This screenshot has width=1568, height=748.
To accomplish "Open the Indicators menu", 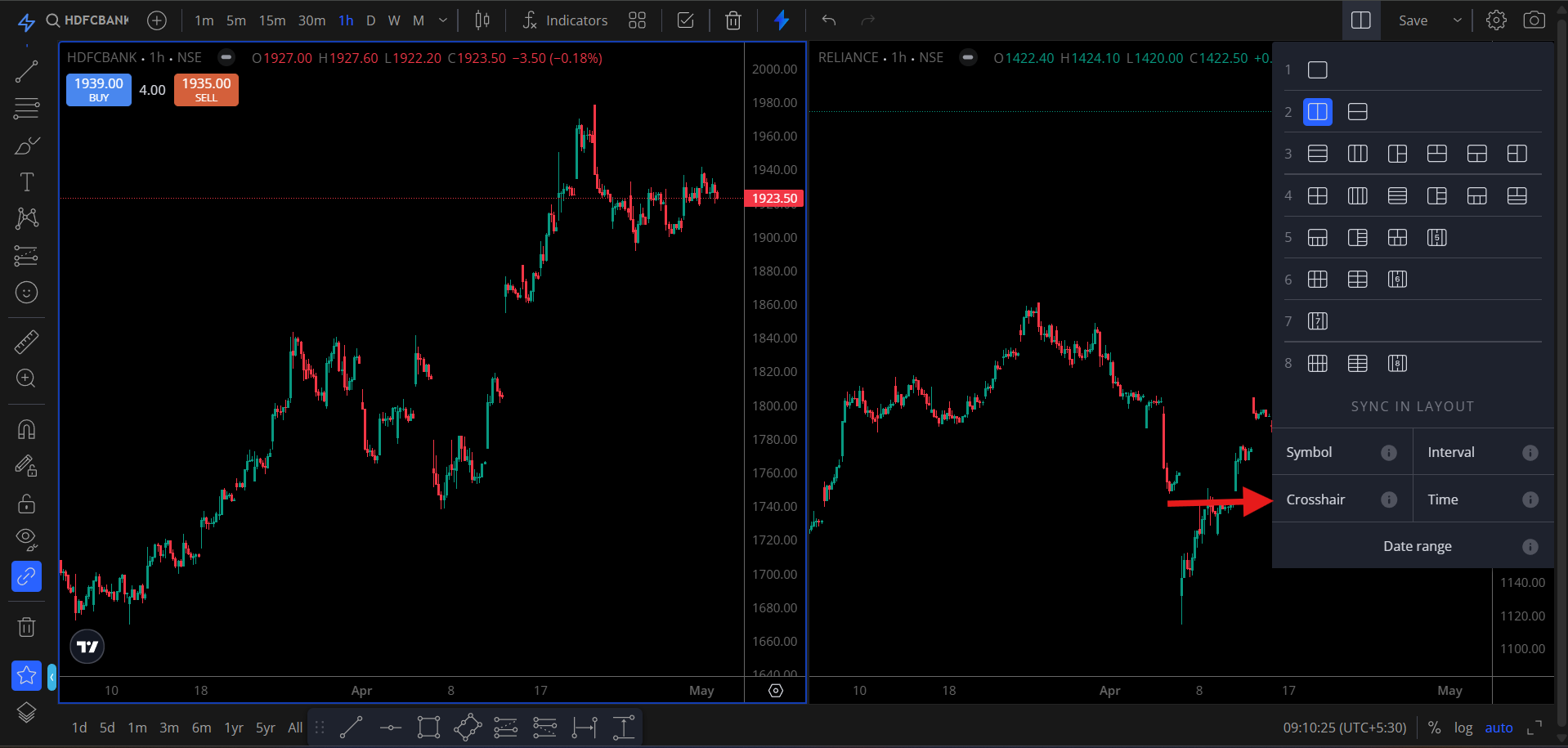I will pos(565,20).
